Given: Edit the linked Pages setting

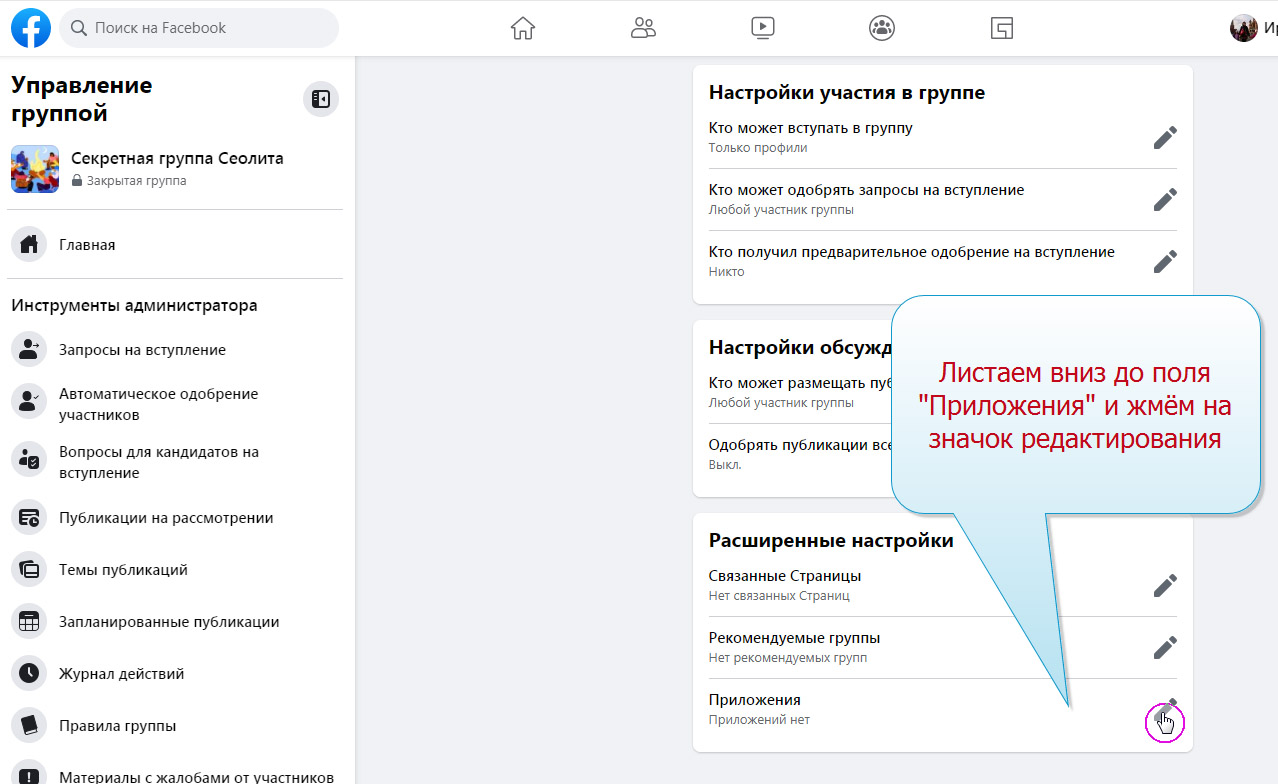Looking at the screenshot, I should [1164, 586].
